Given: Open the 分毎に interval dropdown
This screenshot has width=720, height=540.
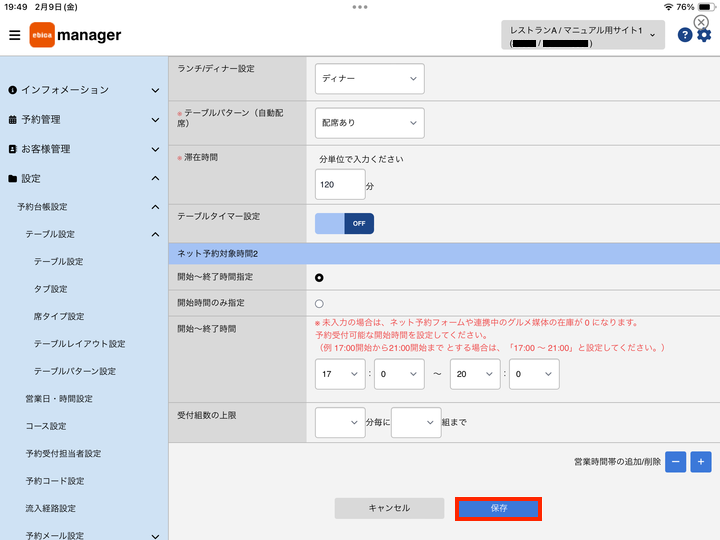Looking at the screenshot, I should point(340,422).
